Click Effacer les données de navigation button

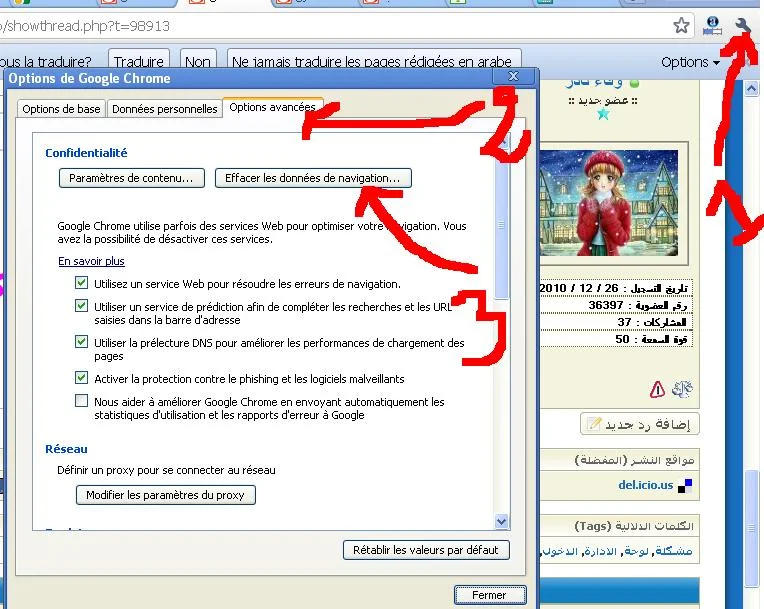pos(312,178)
